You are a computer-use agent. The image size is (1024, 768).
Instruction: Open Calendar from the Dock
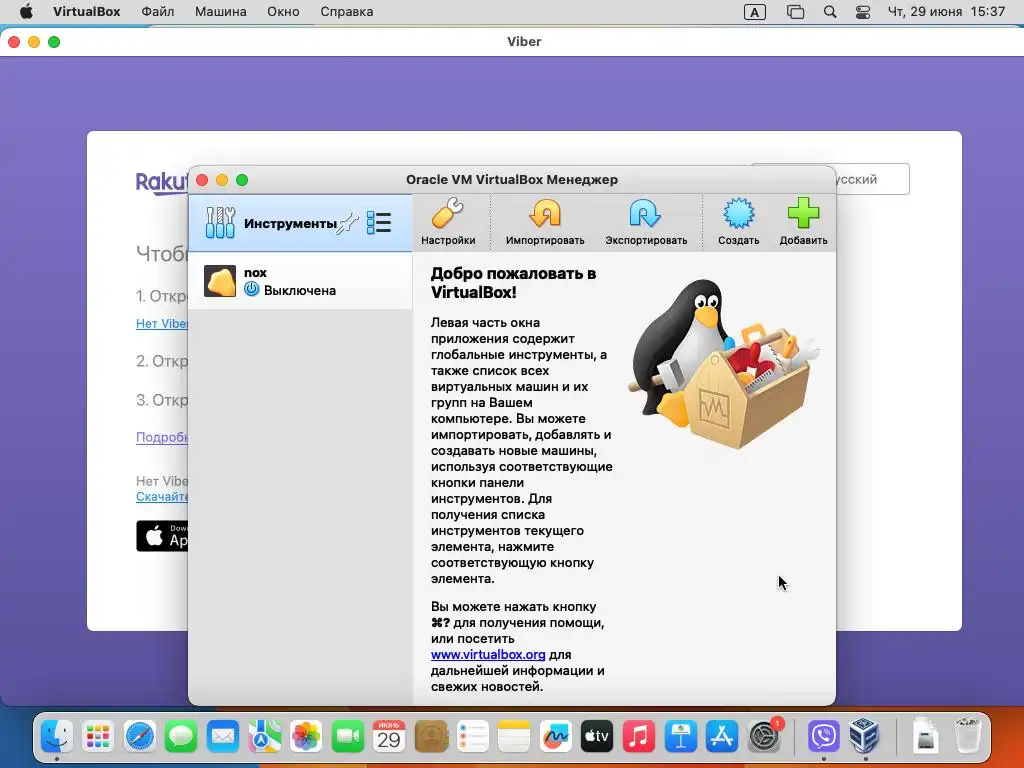click(389, 737)
